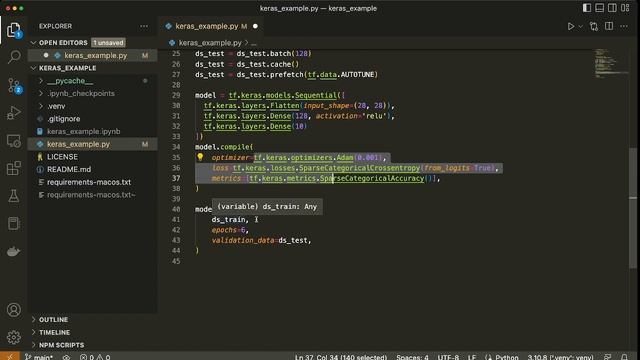The height and width of the screenshot is (360, 640).
Task: Open editor More Actions ellipsis
Action: pyautogui.click(x=624, y=26)
